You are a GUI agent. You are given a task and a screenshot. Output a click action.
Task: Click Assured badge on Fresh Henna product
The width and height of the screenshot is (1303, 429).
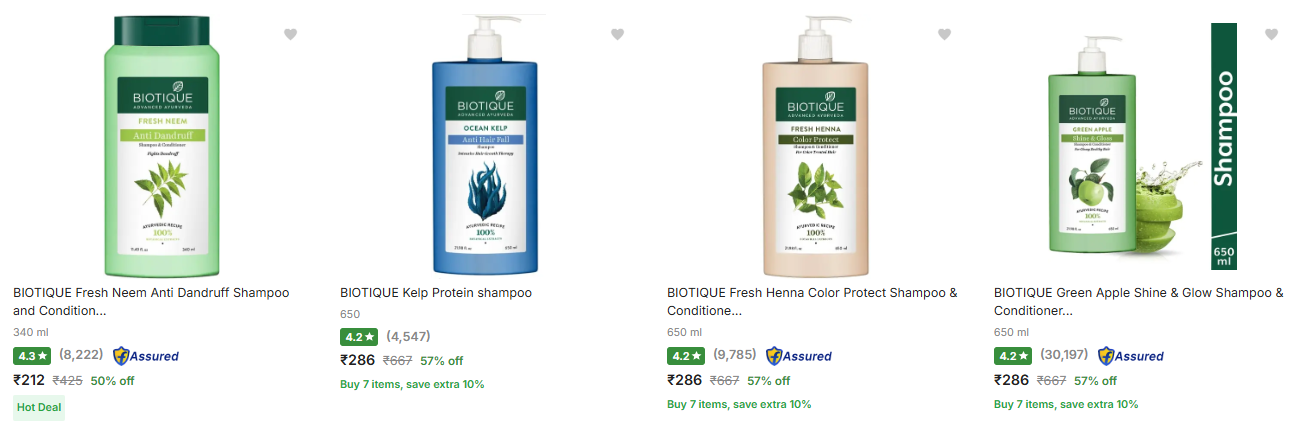tap(799, 355)
